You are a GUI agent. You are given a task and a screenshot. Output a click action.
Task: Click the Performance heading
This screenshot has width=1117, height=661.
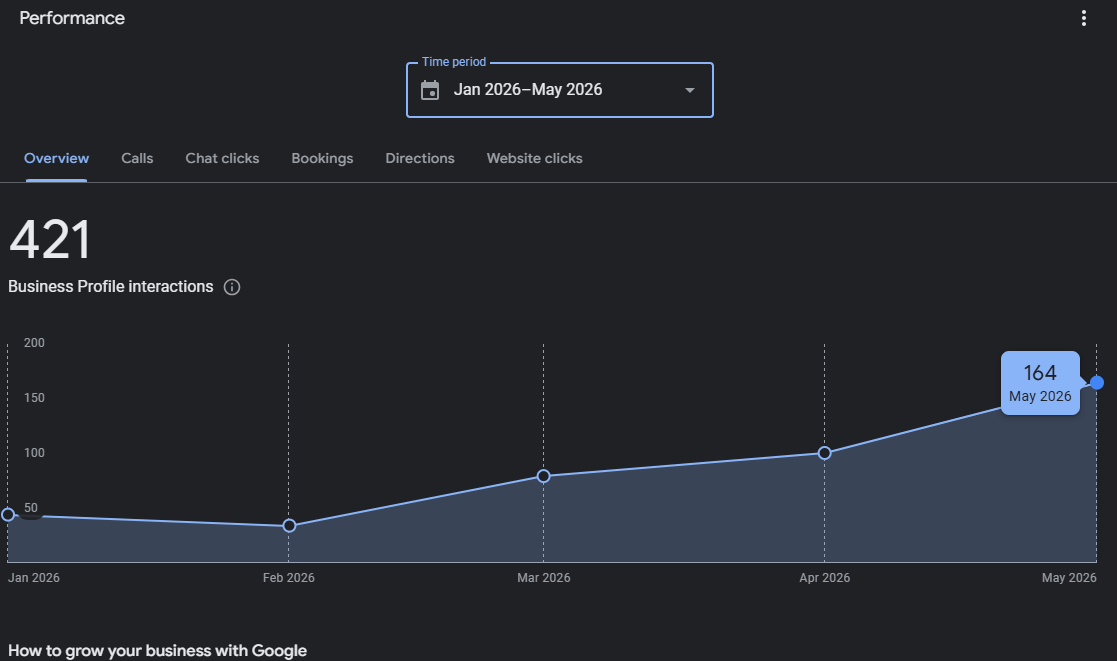click(x=72, y=18)
